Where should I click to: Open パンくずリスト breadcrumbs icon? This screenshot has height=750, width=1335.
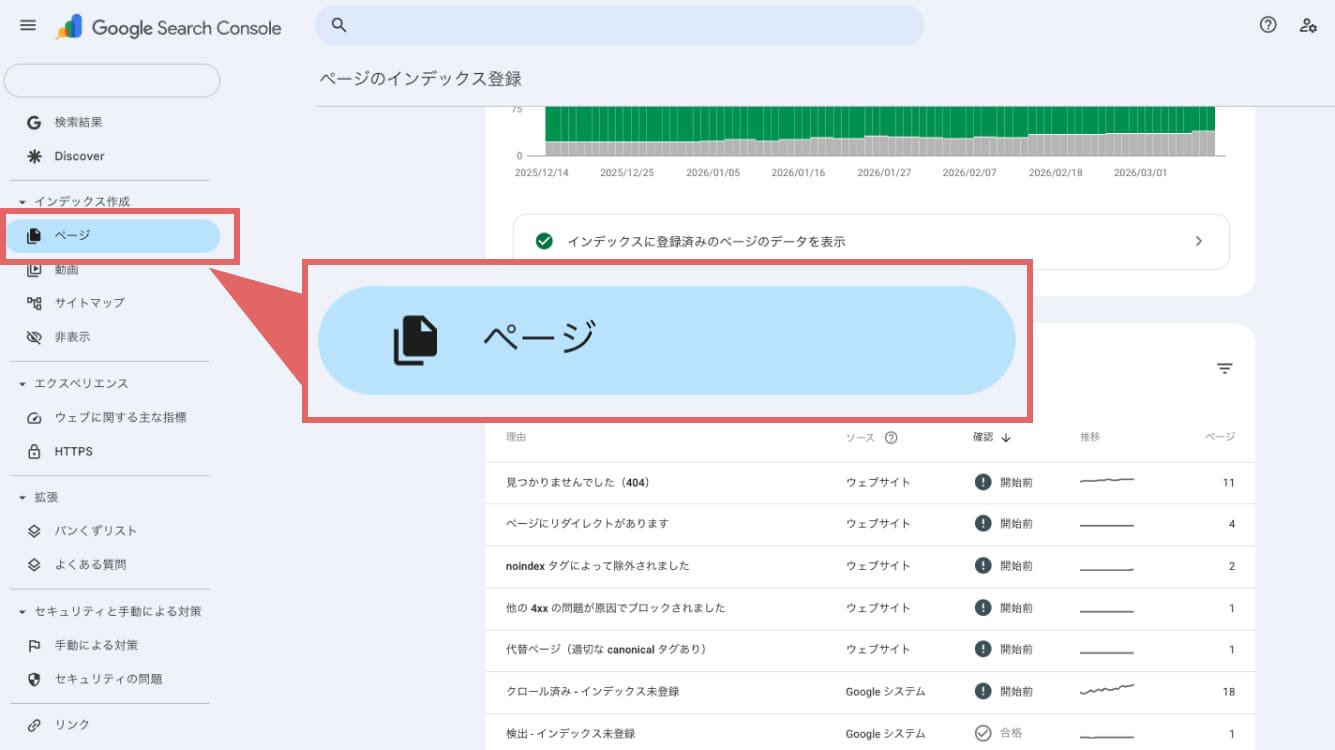[x=36, y=530]
